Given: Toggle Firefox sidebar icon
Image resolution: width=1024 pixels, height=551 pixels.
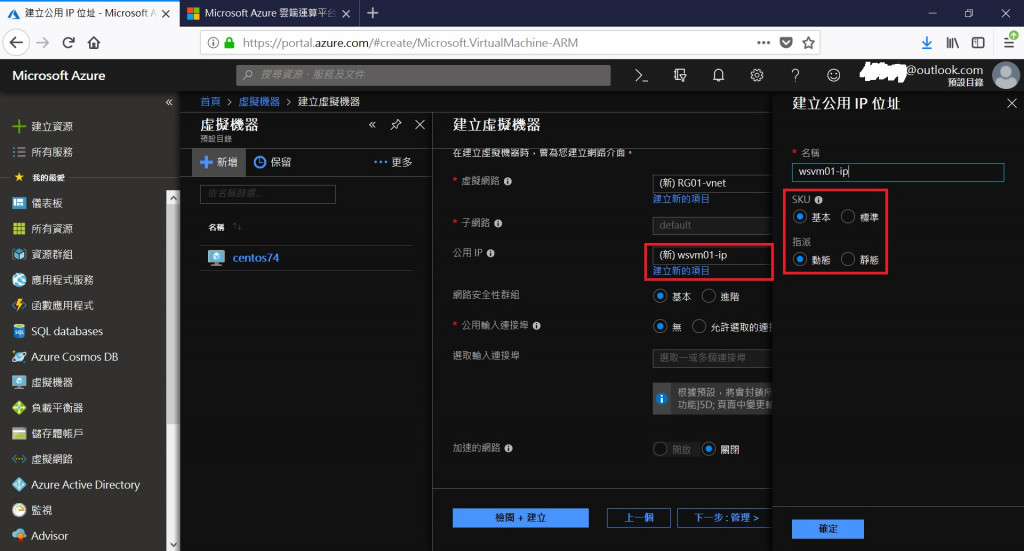Looking at the screenshot, I should (978, 43).
